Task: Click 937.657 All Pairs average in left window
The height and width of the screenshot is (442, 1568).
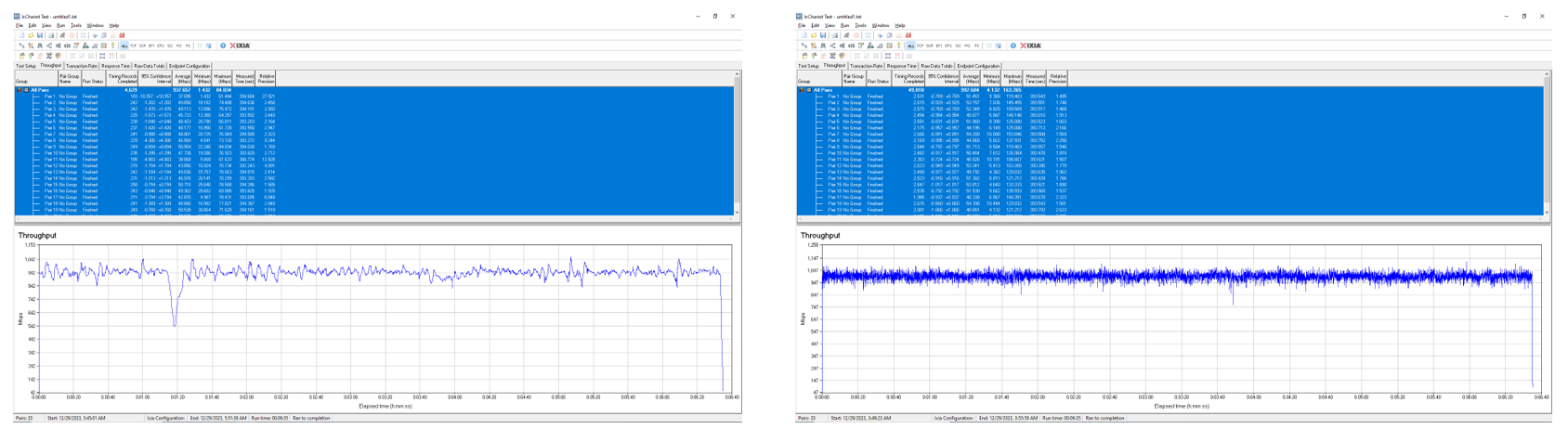Action: point(182,90)
